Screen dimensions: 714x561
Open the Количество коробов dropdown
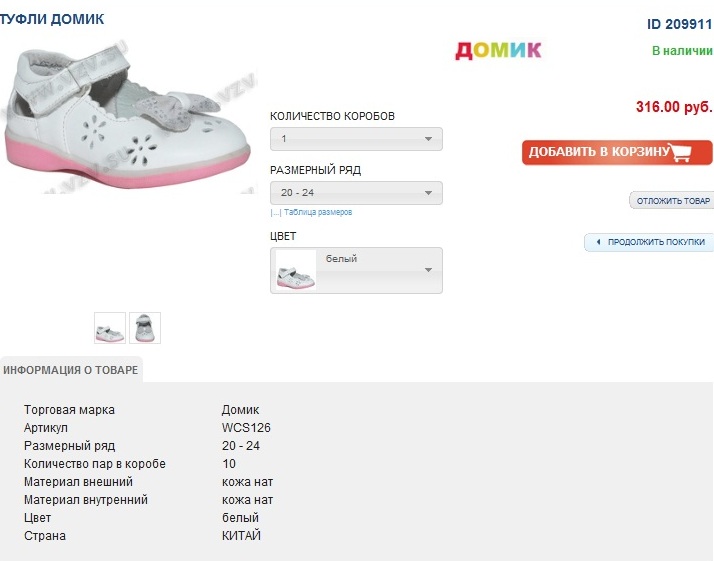click(356, 139)
